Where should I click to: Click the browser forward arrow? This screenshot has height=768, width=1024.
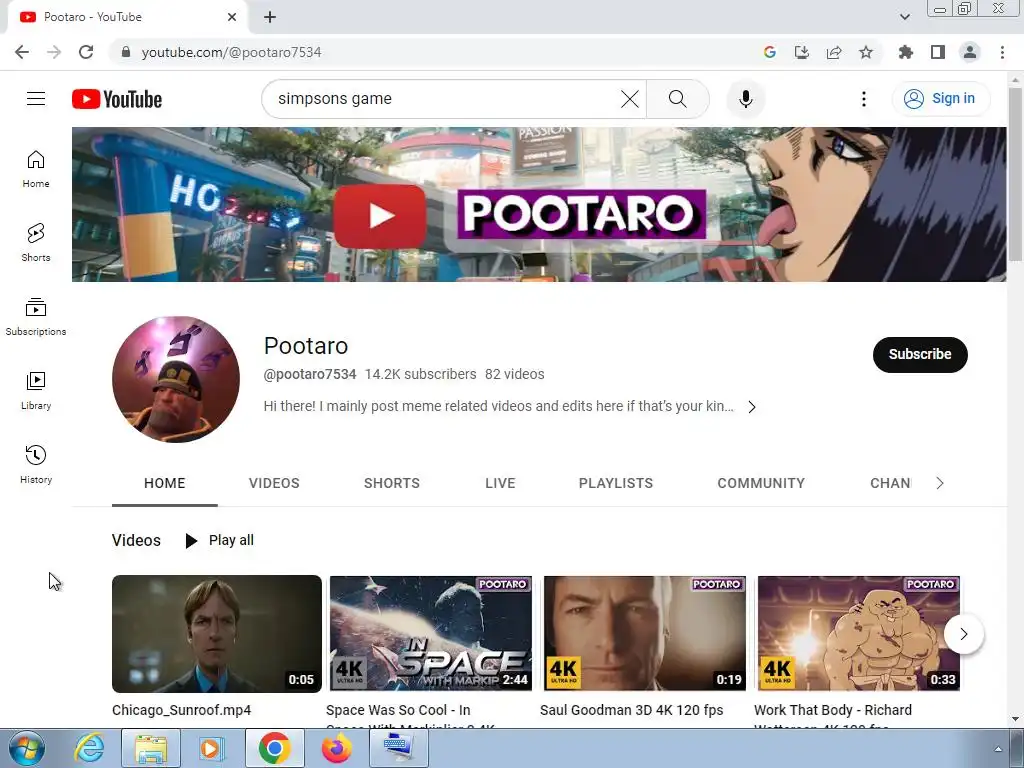click(54, 52)
